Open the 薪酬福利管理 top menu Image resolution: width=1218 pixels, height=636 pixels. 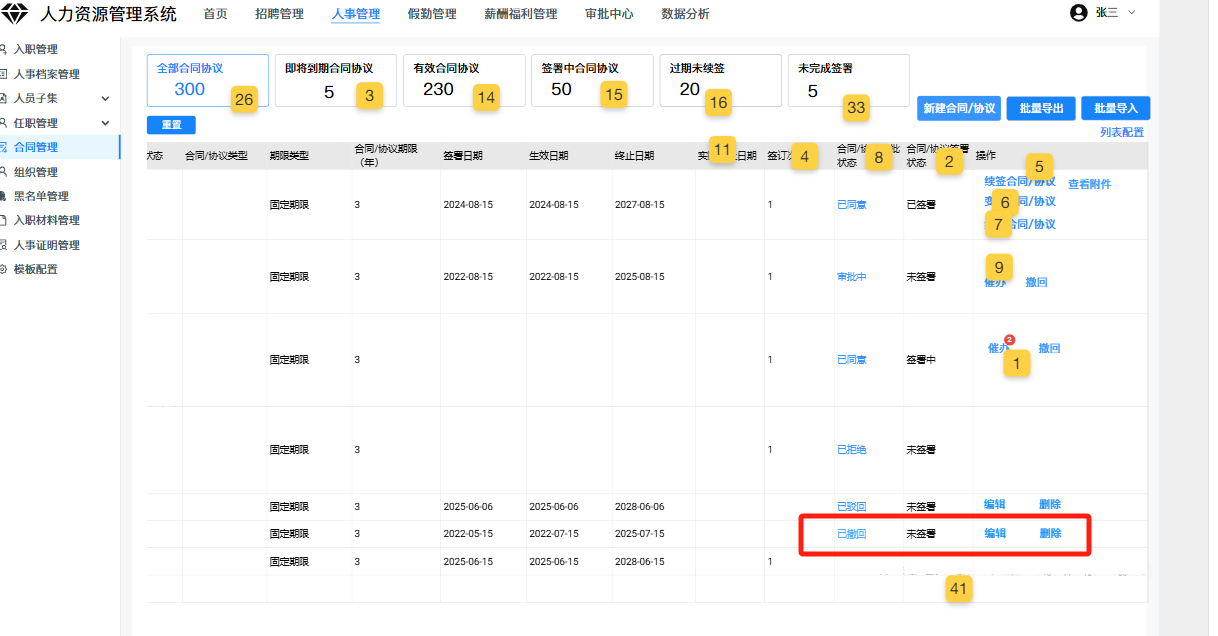[x=520, y=14]
